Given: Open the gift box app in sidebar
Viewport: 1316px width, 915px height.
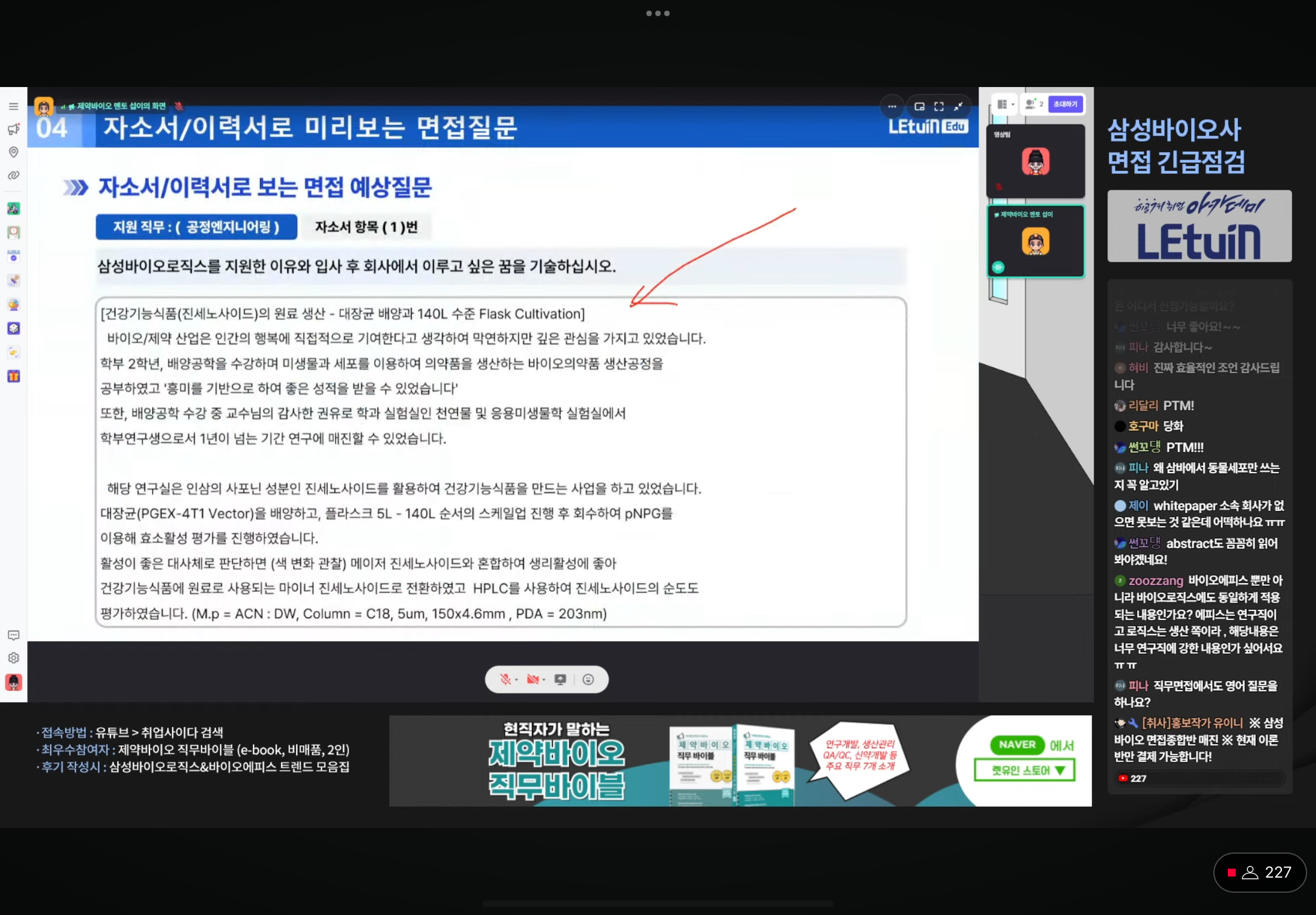Looking at the screenshot, I should point(14,377).
